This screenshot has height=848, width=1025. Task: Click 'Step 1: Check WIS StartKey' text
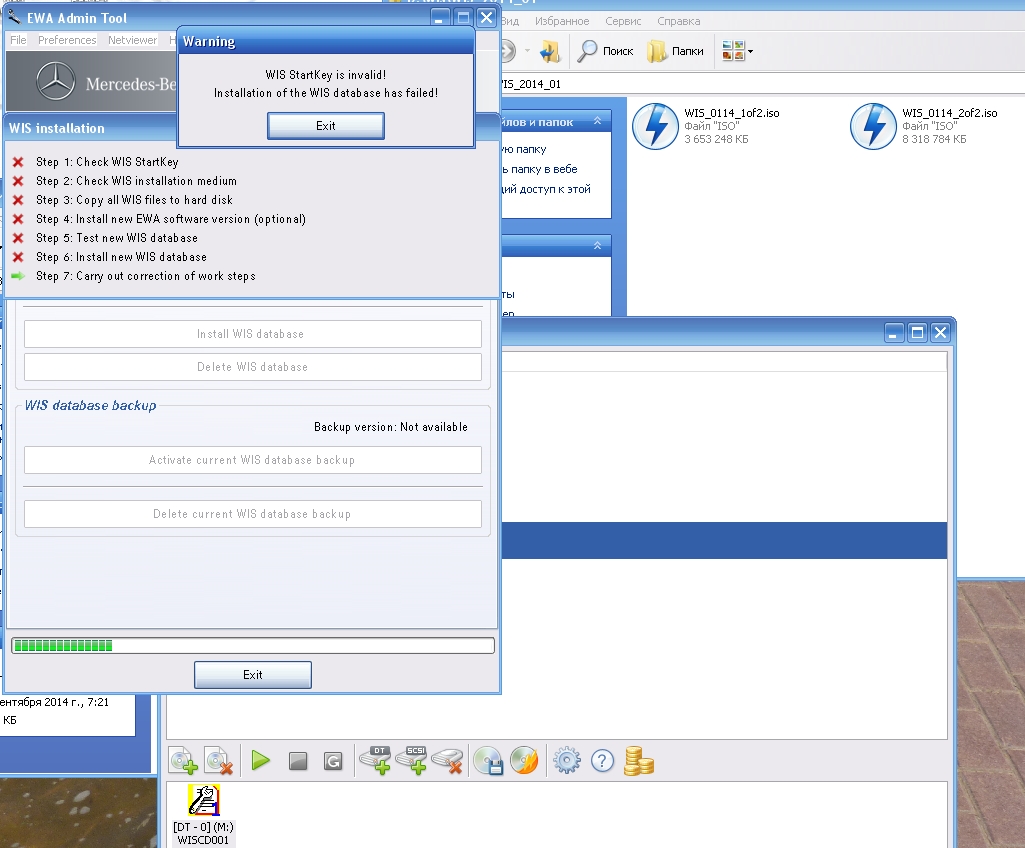(x=107, y=161)
